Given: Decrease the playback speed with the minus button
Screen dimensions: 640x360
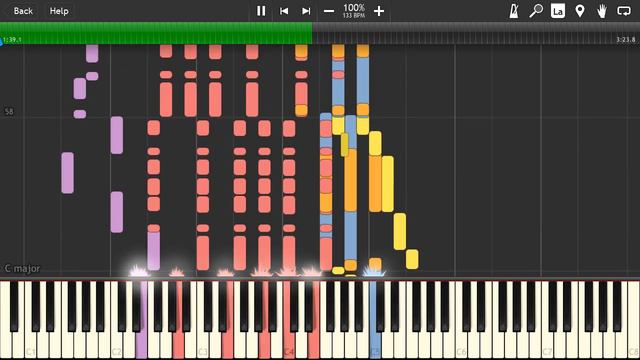Looking at the screenshot, I should (329, 11).
